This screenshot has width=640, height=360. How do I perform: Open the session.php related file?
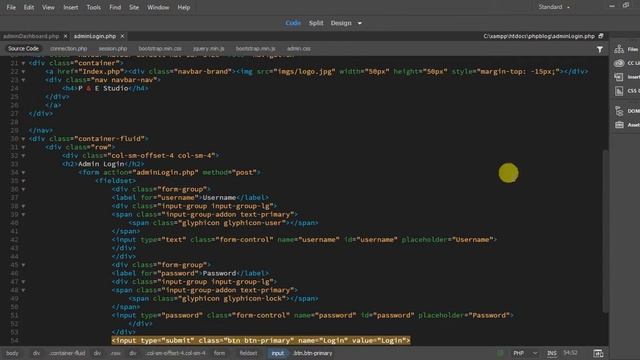click(113, 49)
